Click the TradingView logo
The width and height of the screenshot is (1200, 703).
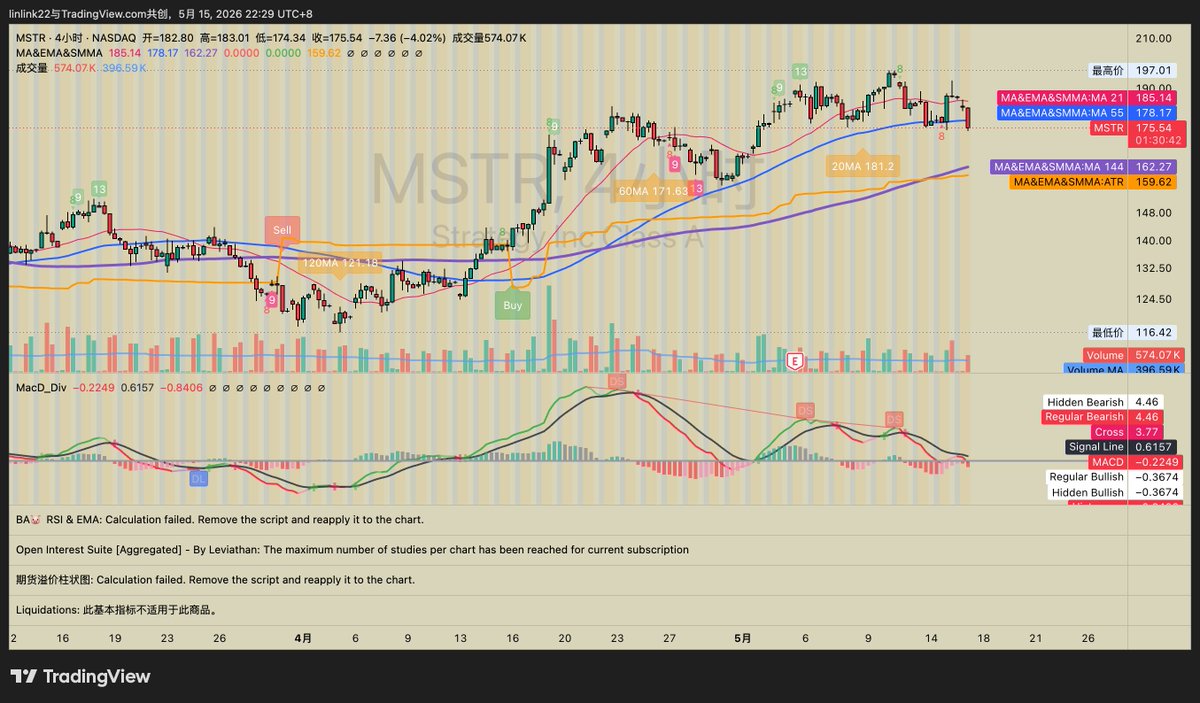pos(80,677)
